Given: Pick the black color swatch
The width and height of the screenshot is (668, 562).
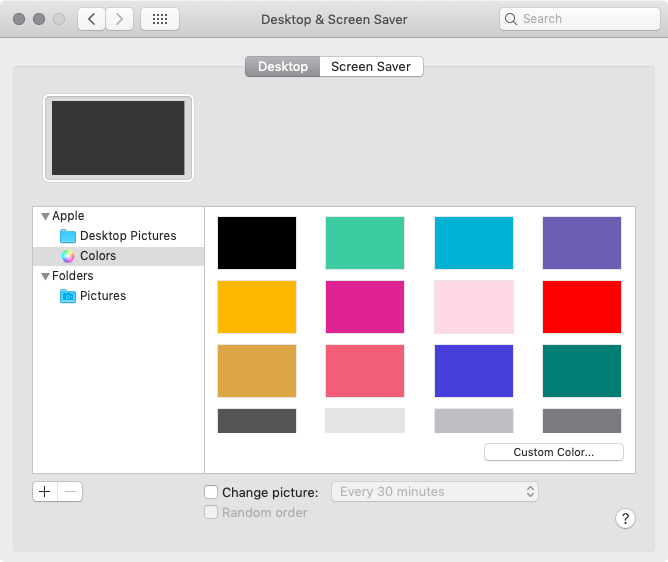Looking at the screenshot, I should click(x=257, y=243).
